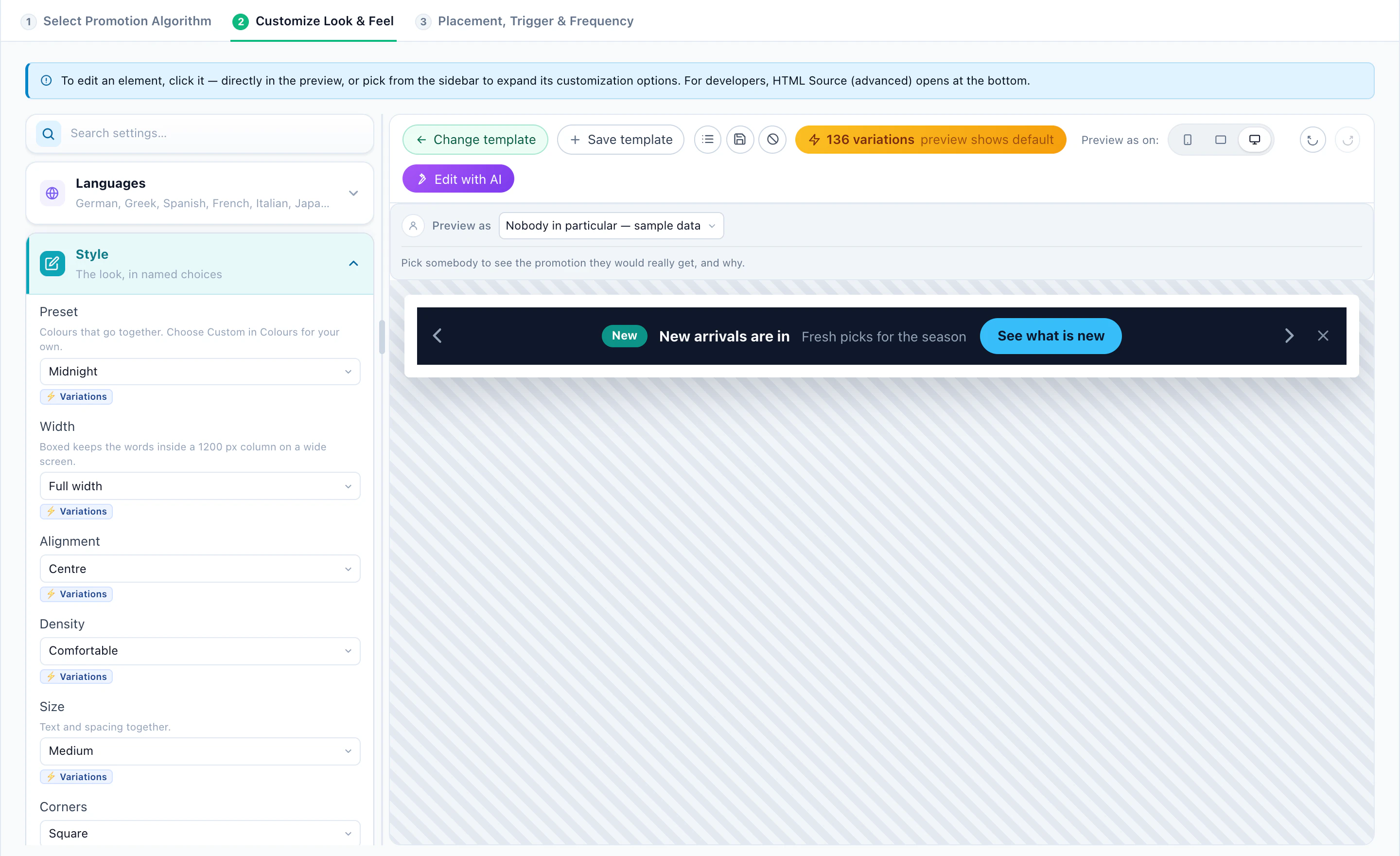This screenshot has width=1400, height=856.
Task: Click the info icon in the blue notice
Action: pyautogui.click(x=47, y=81)
